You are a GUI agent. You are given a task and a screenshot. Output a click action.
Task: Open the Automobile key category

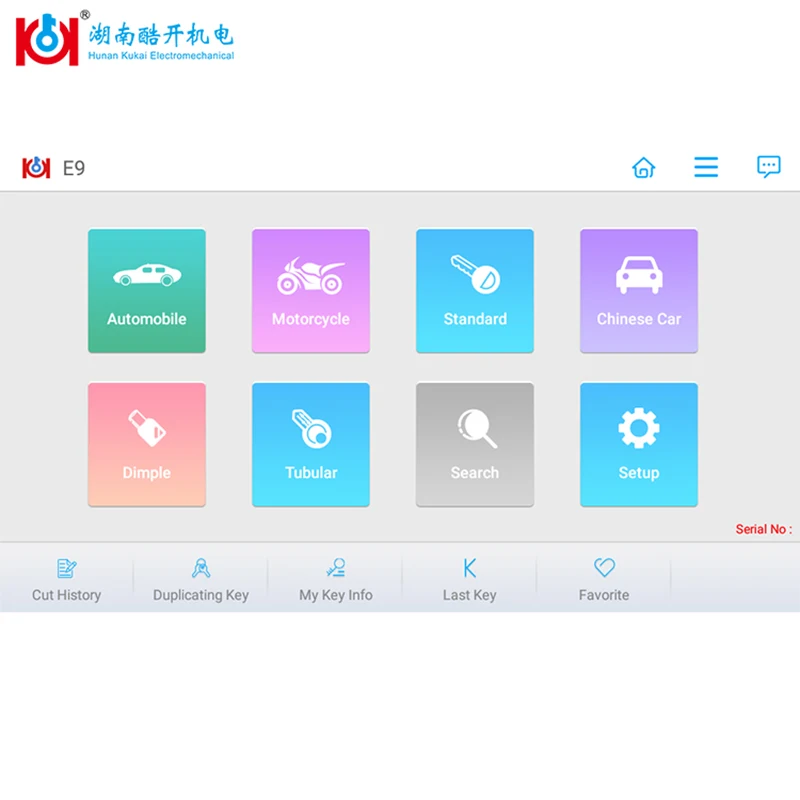146,291
